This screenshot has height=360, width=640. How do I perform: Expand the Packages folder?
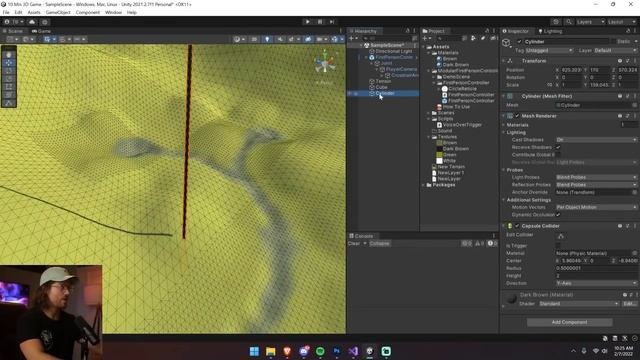(x=423, y=185)
